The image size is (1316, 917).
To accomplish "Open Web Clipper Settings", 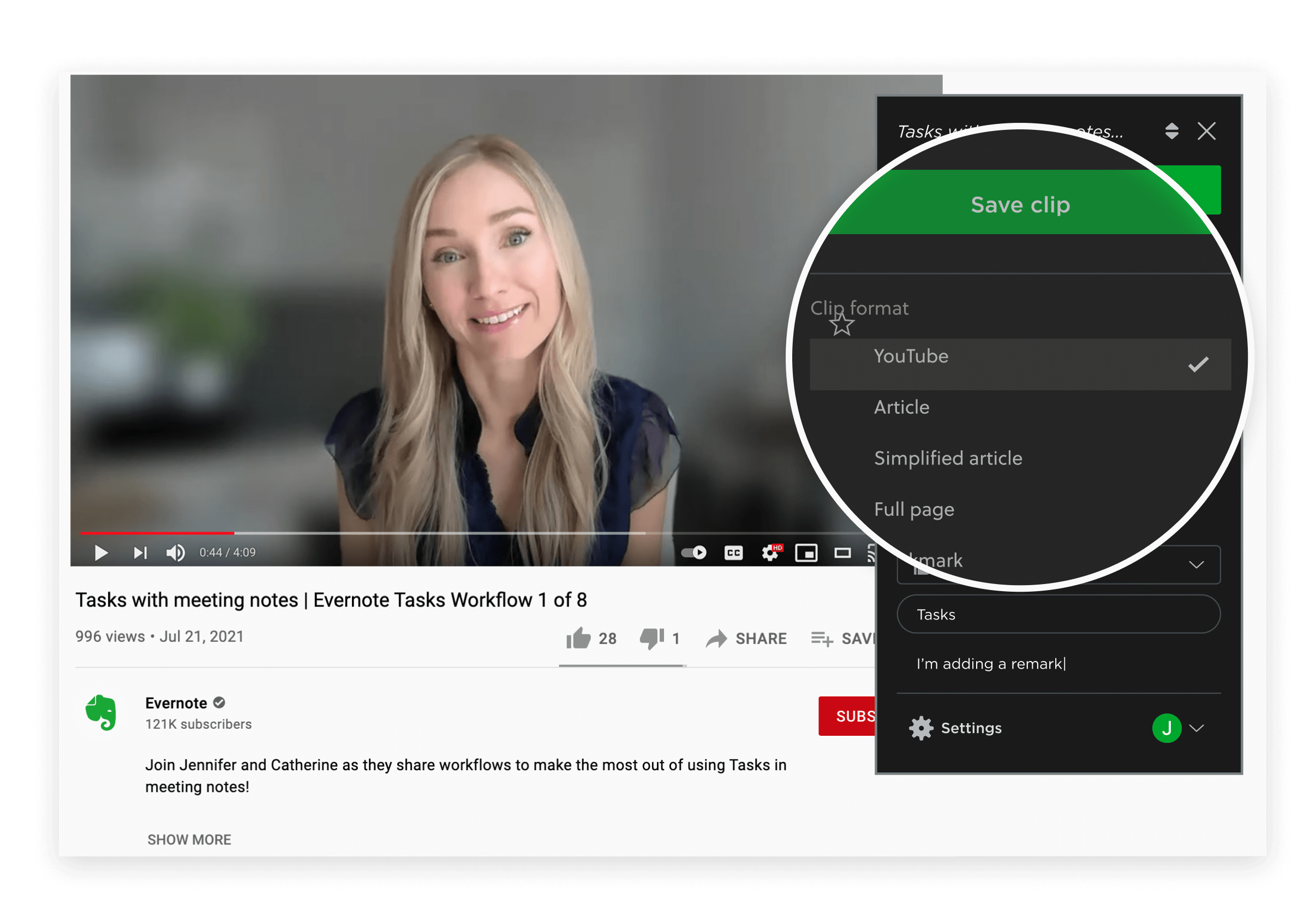I will coord(955,728).
